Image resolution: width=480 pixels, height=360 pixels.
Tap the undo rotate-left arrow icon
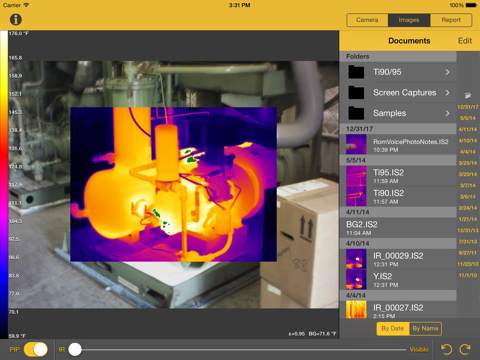tap(446, 349)
